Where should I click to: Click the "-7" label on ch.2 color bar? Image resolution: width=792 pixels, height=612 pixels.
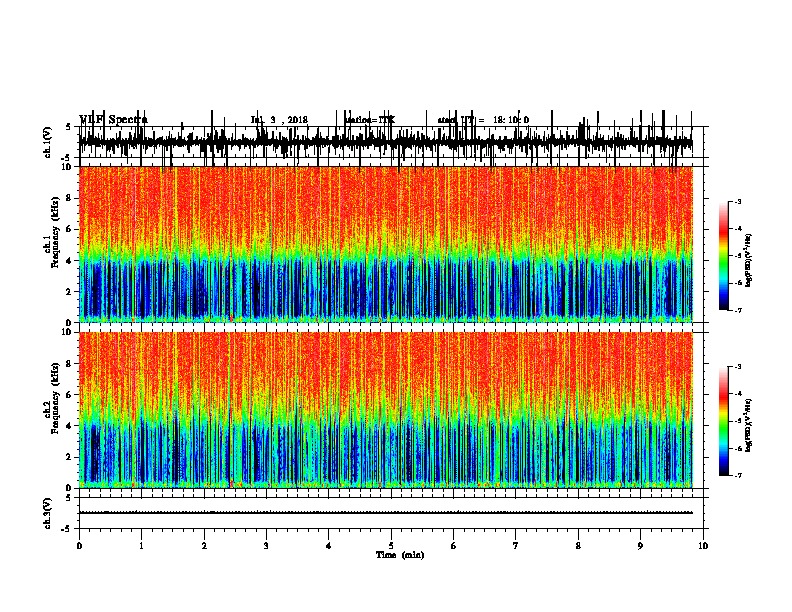pyautogui.click(x=738, y=475)
